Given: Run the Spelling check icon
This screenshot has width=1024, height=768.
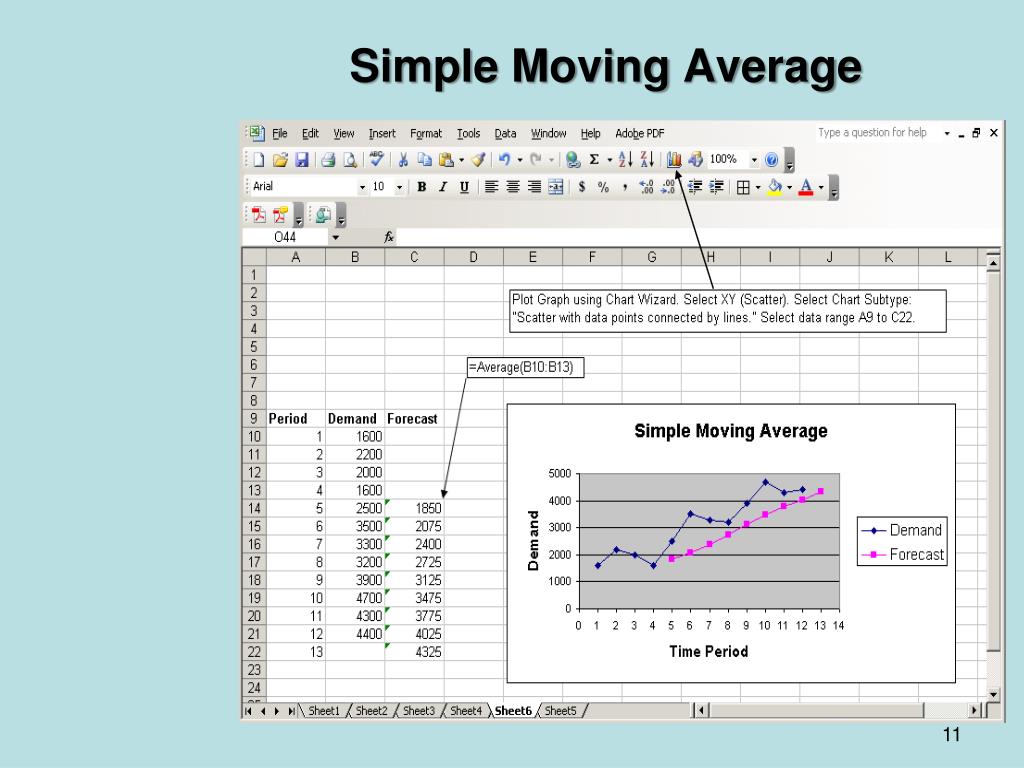Looking at the screenshot, I should 377,159.
